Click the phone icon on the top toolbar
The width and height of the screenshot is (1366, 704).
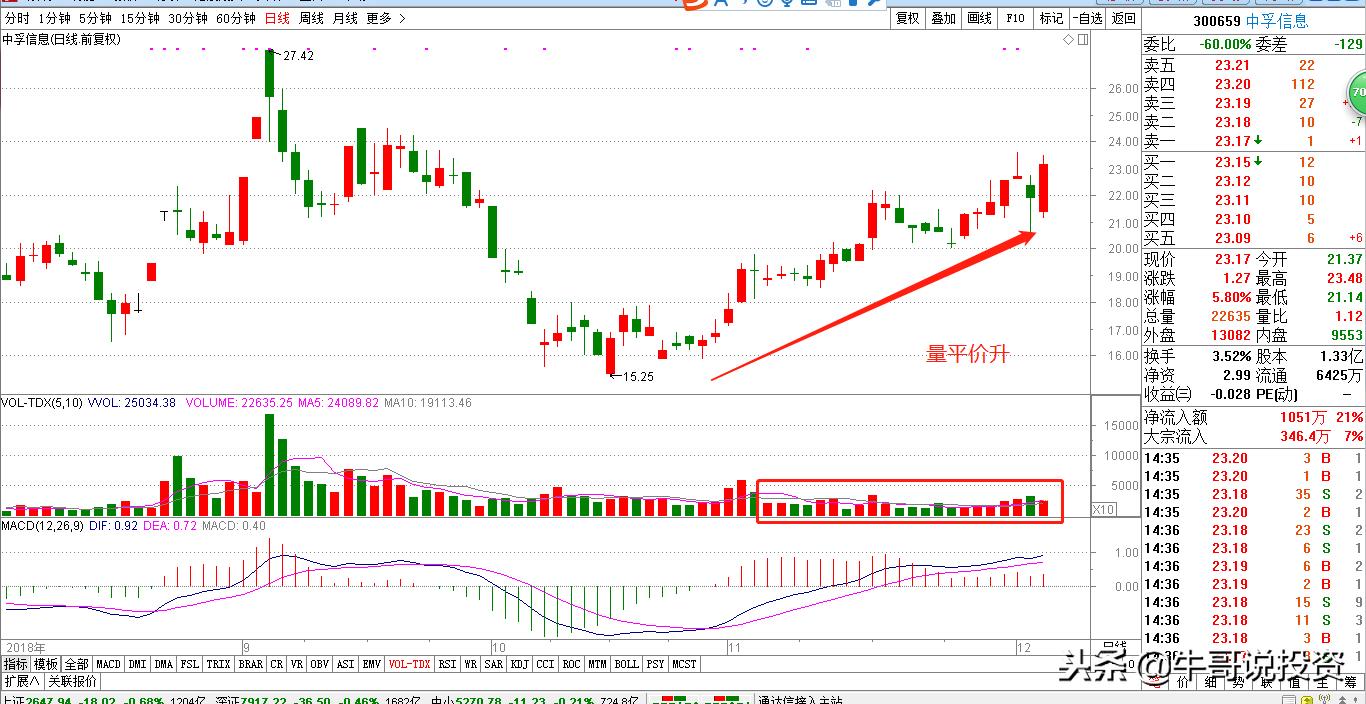coord(744,4)
